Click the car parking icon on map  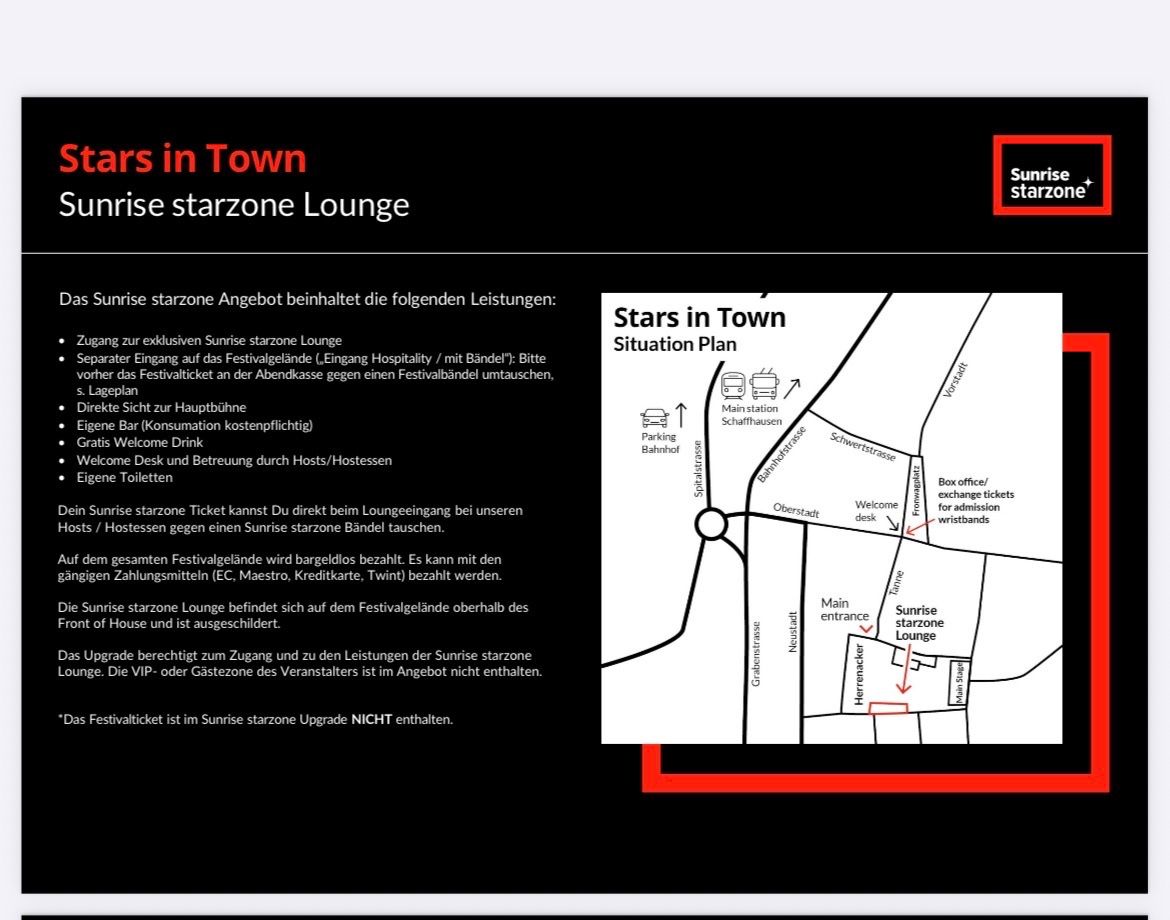pyautogui.click(x=654, y=418)
